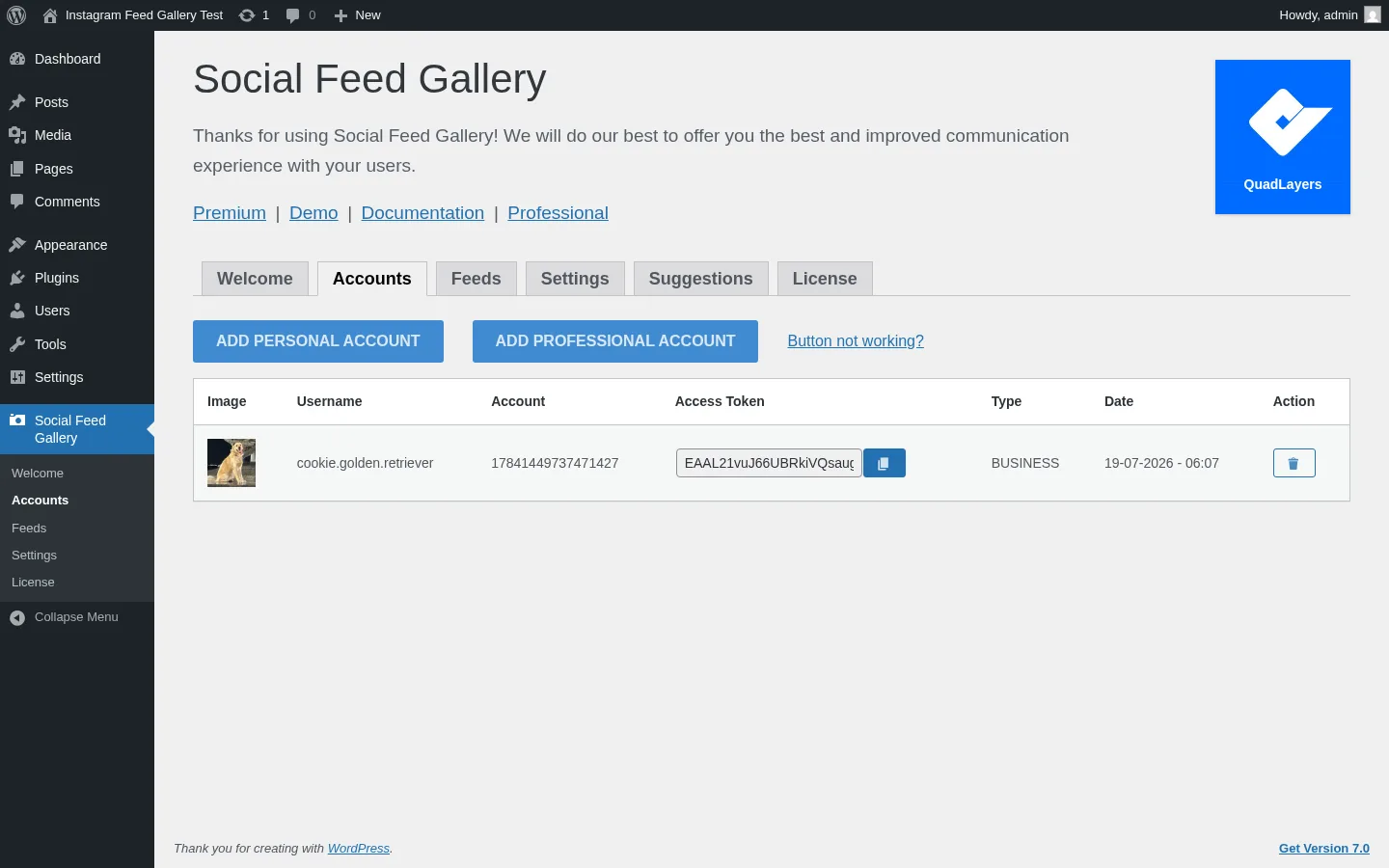The width and height of the screenshot is (1389, 868).
Task: Click Add Personal Account button
Action: (x=318, y=341)
